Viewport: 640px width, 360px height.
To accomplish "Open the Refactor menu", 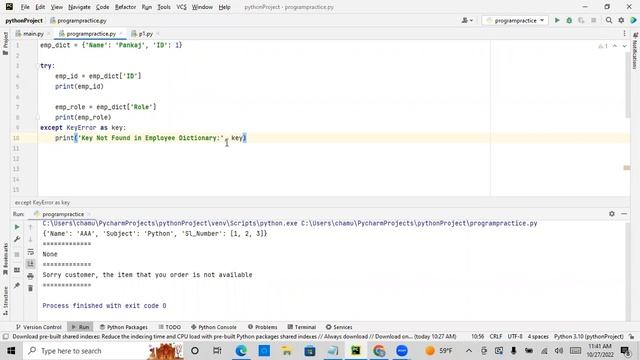I will [x=125, y=7].
